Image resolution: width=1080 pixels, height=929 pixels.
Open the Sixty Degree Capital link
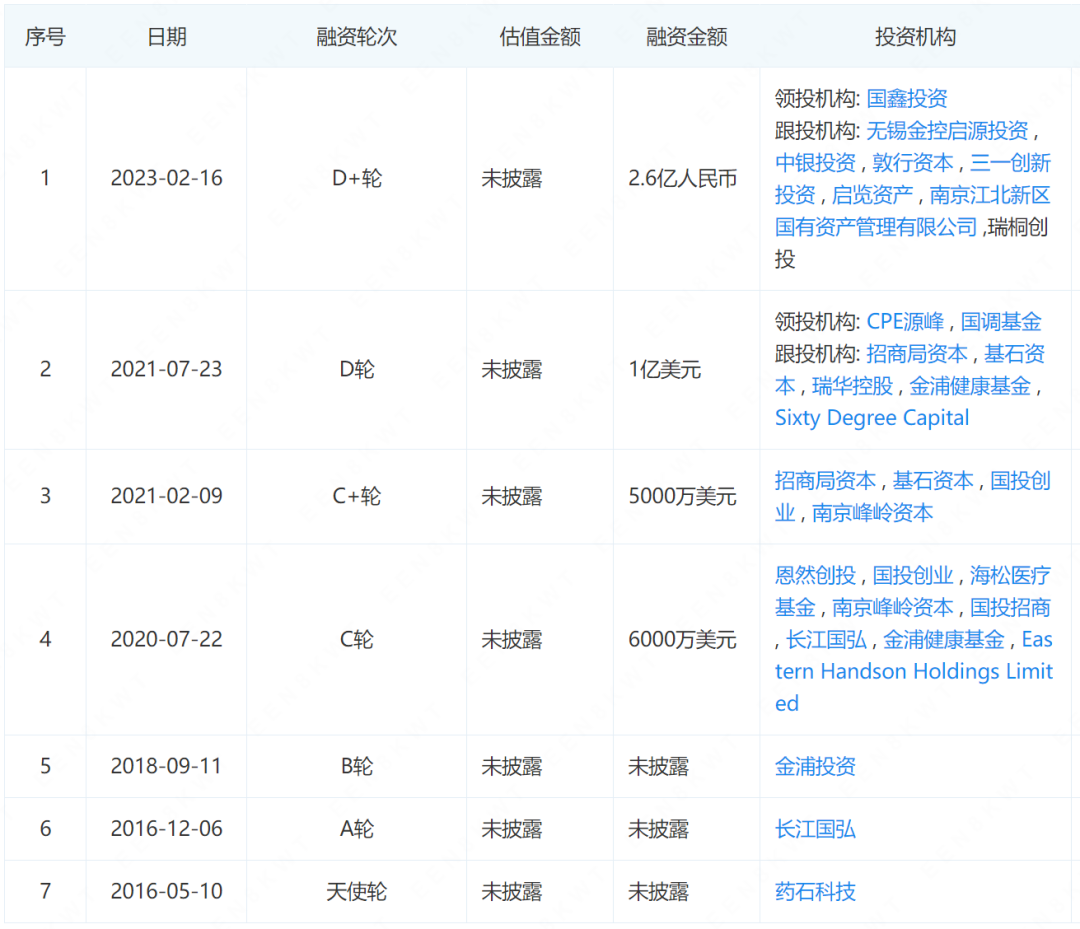(x=871, y=418)
